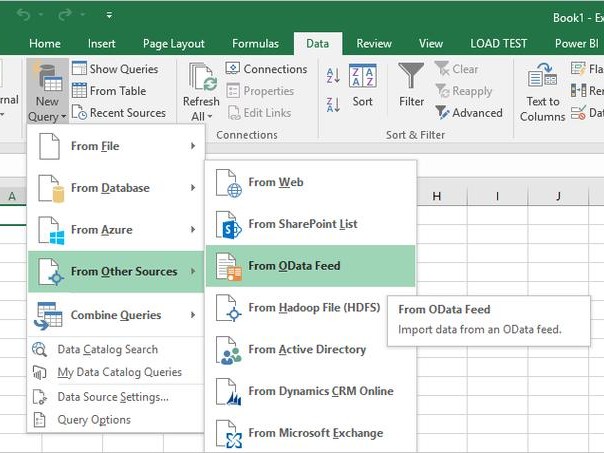Open Advanced filter options
This screenshot has height=453, width=604.
(469, 112)
